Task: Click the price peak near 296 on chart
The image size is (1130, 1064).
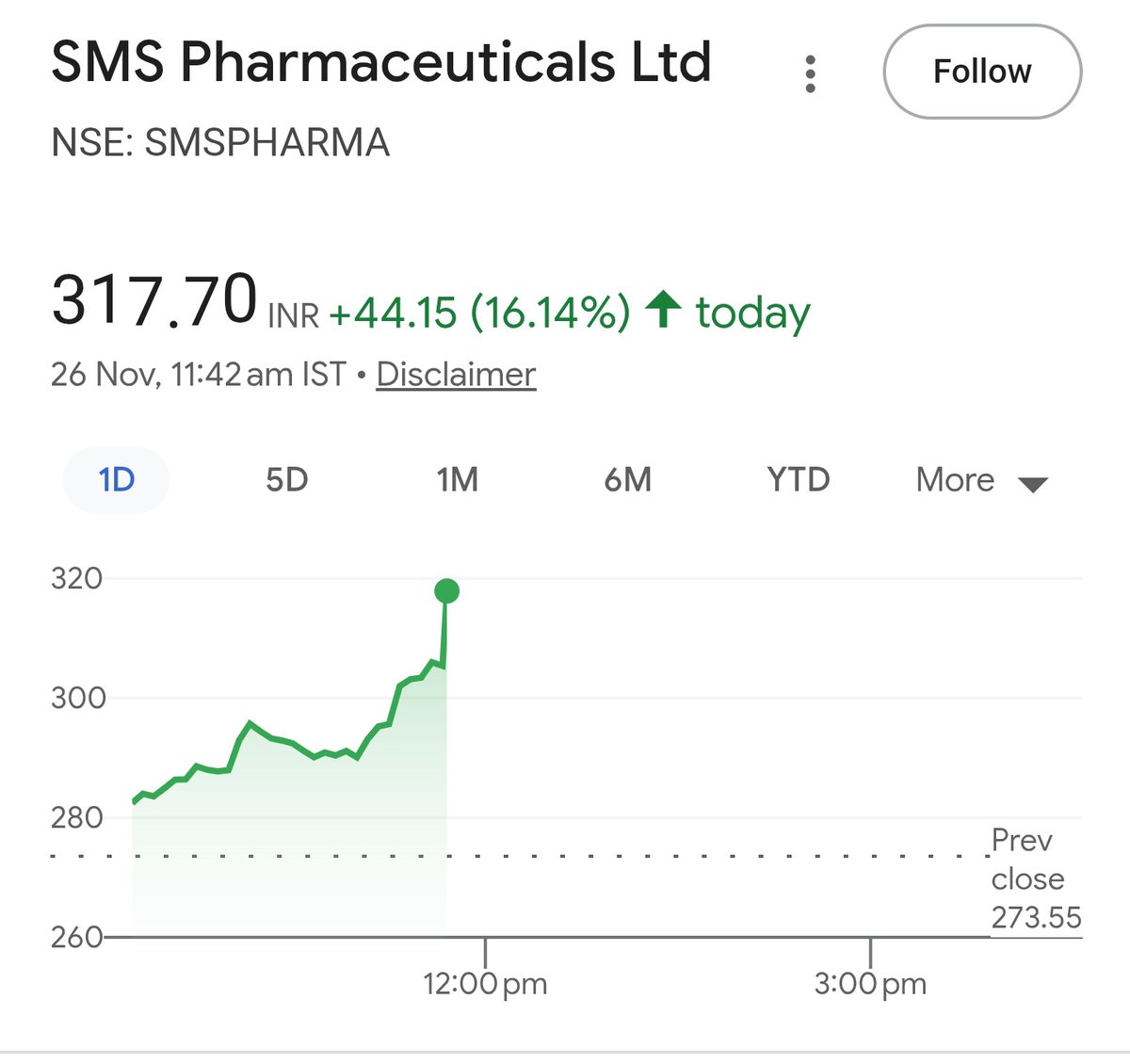Action: tap(250, 723)
